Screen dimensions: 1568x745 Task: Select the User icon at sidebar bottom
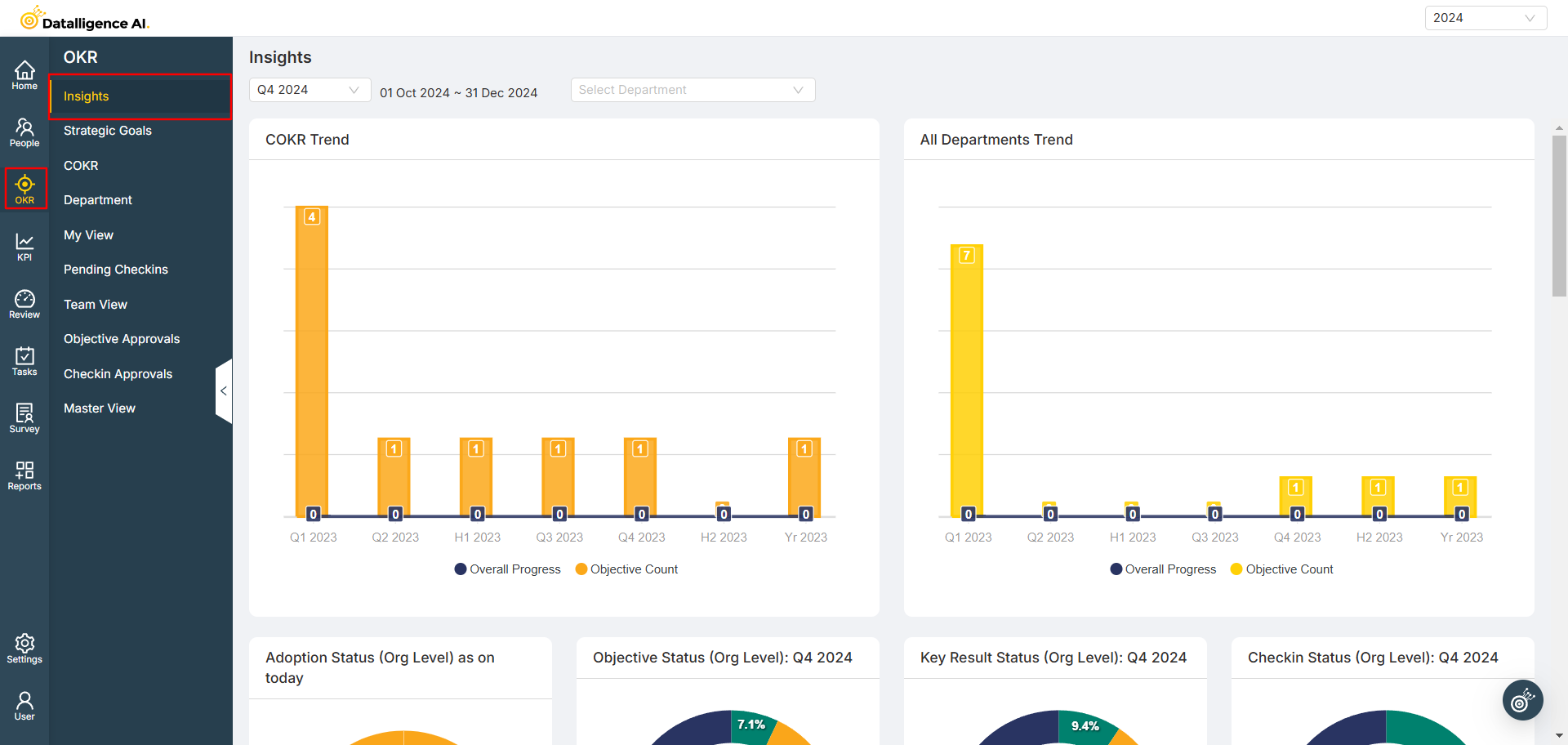23,703
